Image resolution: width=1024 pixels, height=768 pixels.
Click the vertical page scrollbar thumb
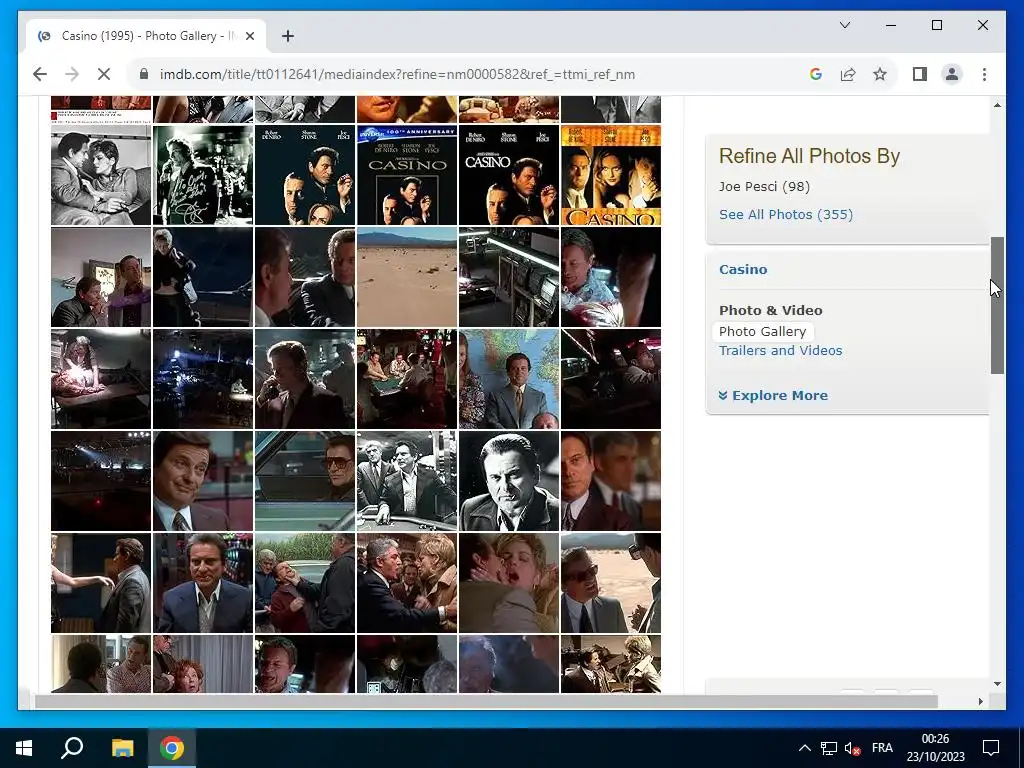point(997,305)
